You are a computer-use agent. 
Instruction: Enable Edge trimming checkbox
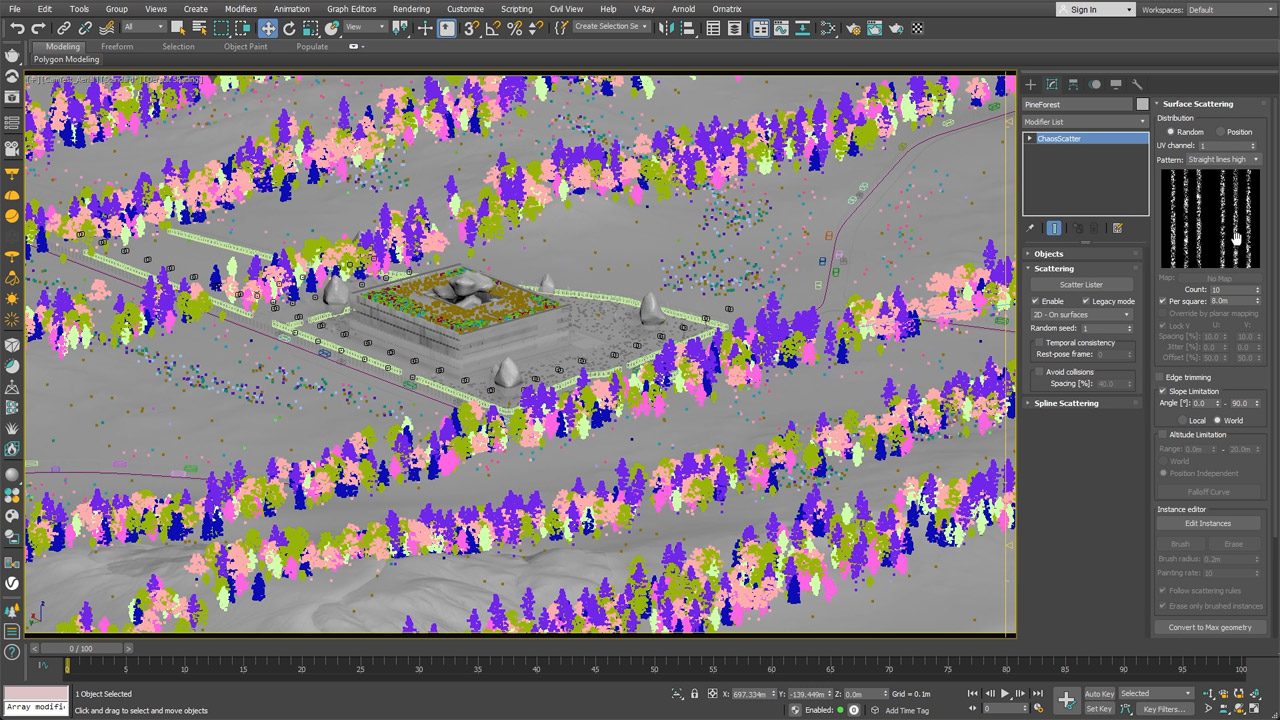coord(1160,377)
